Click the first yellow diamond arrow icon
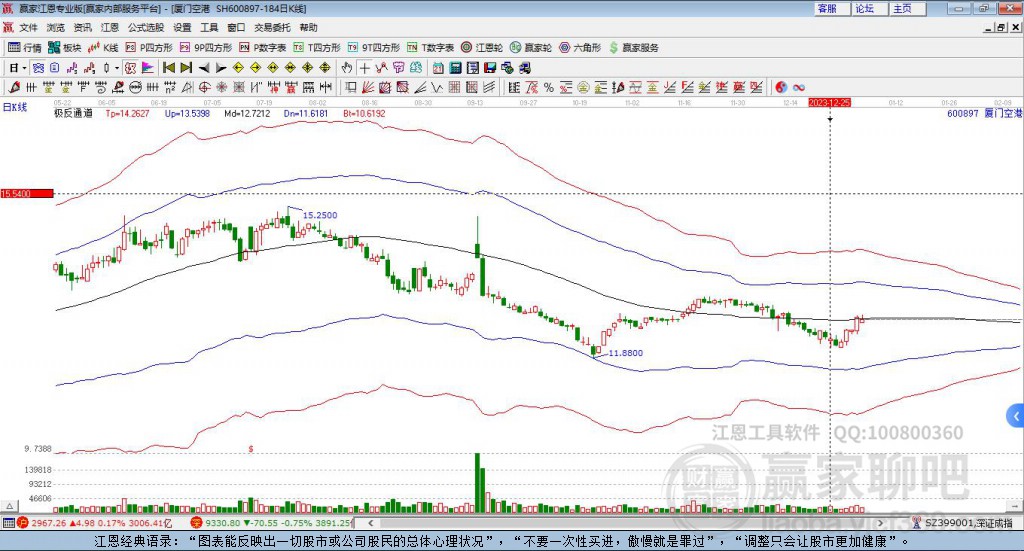Screen dimensions: 1024x551 tap(238, 68)
